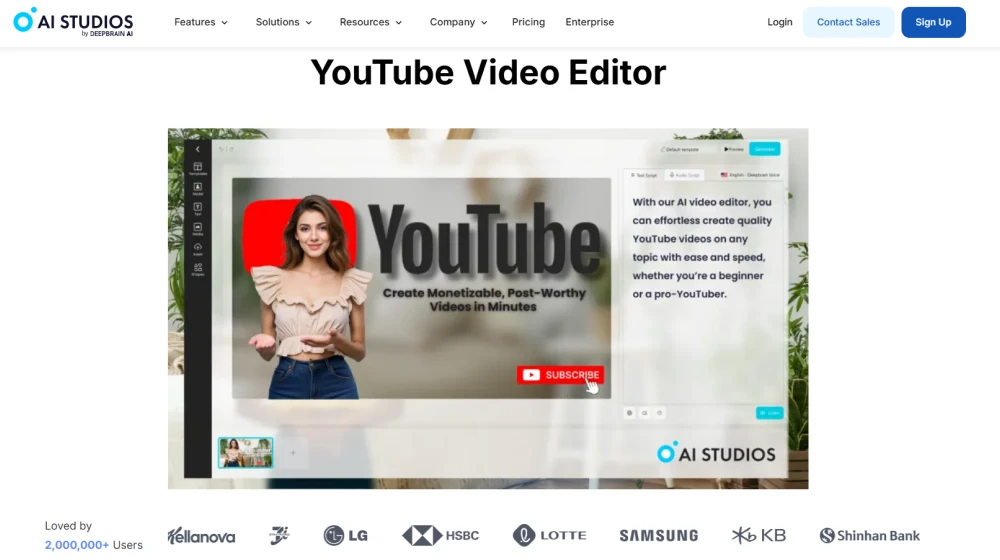Open English Deepbrain Voice language selector
Screen dimensions: 1000x560
click(x=750, y=175)
